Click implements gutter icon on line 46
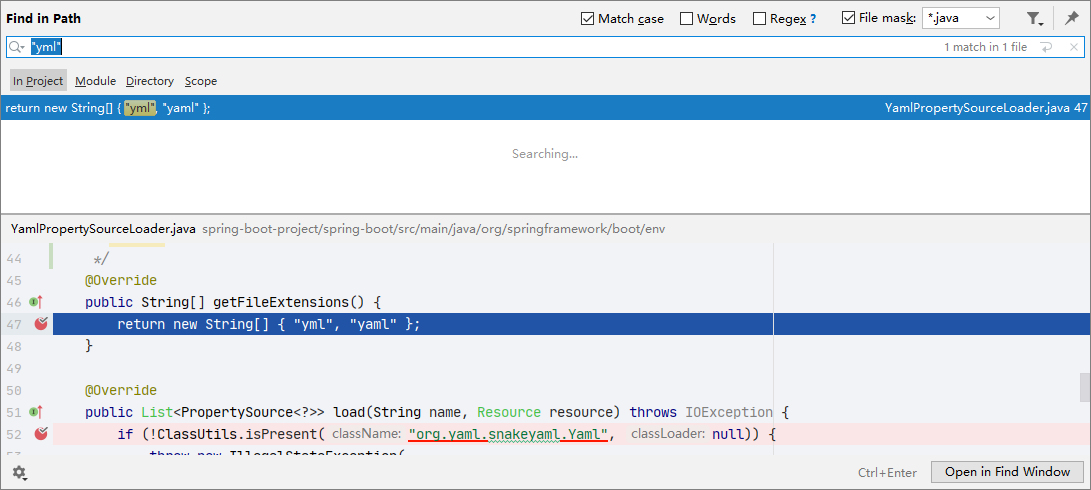Viewport: 1091px width, 490px height. (x=36, y=302)
